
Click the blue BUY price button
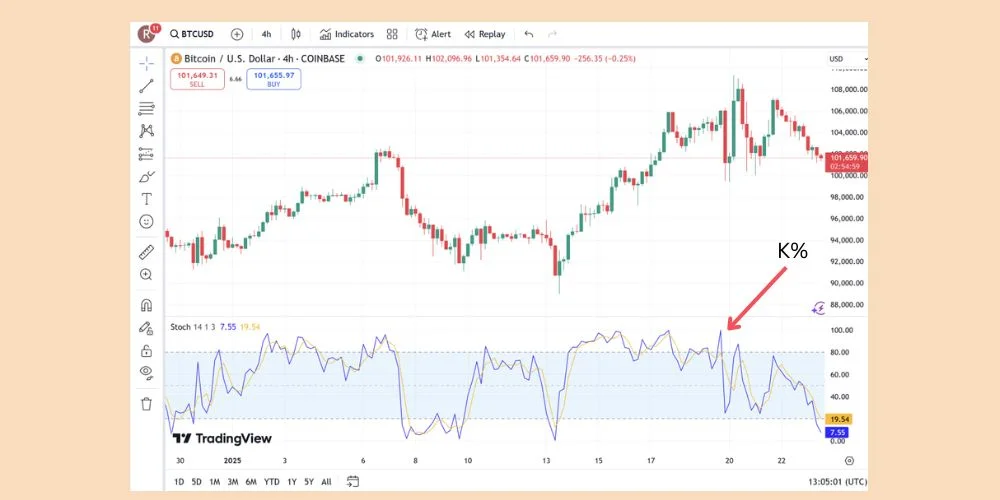273,79
